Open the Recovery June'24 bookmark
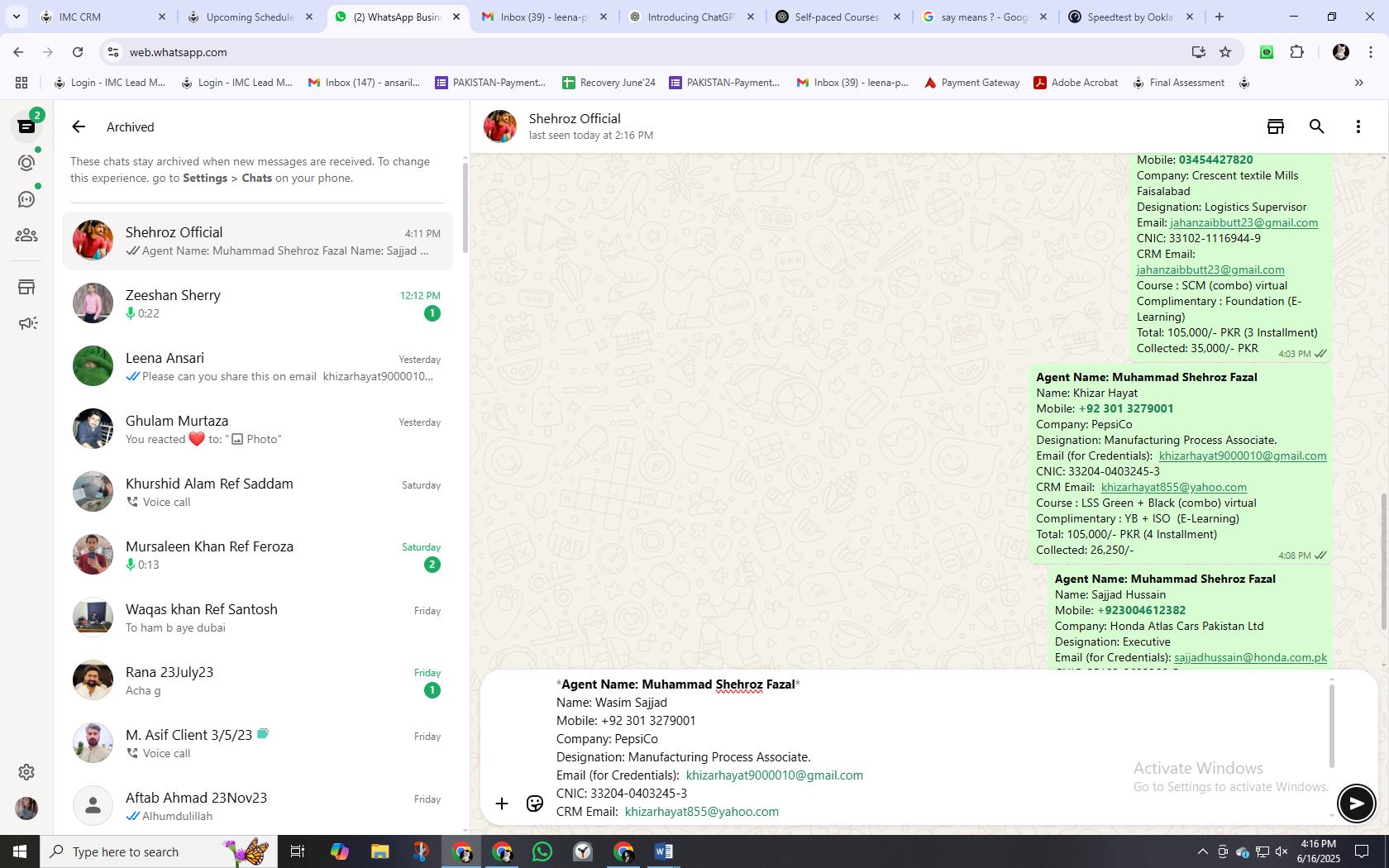 [x=609, y=83]
